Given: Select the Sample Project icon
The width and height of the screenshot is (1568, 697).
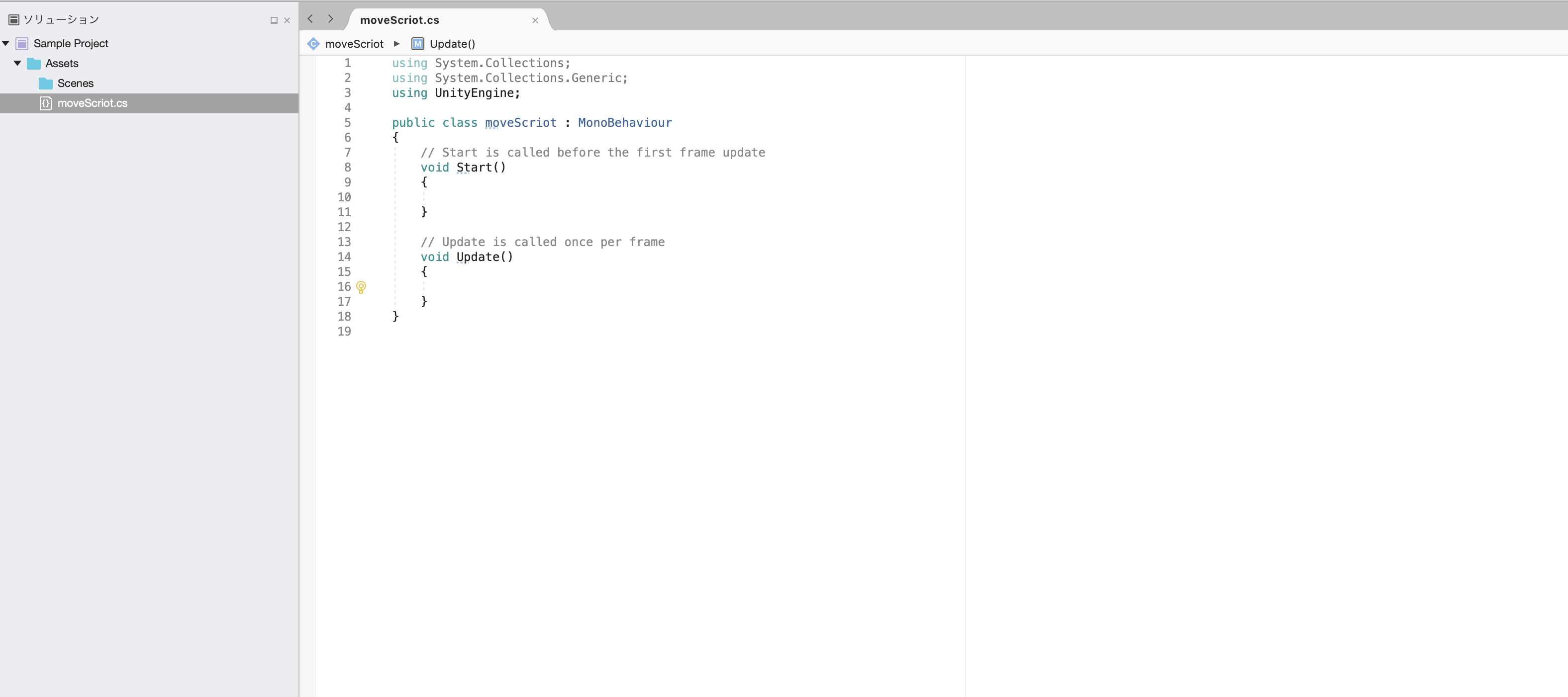Looking at the screenshot, I should pos(22,43).
